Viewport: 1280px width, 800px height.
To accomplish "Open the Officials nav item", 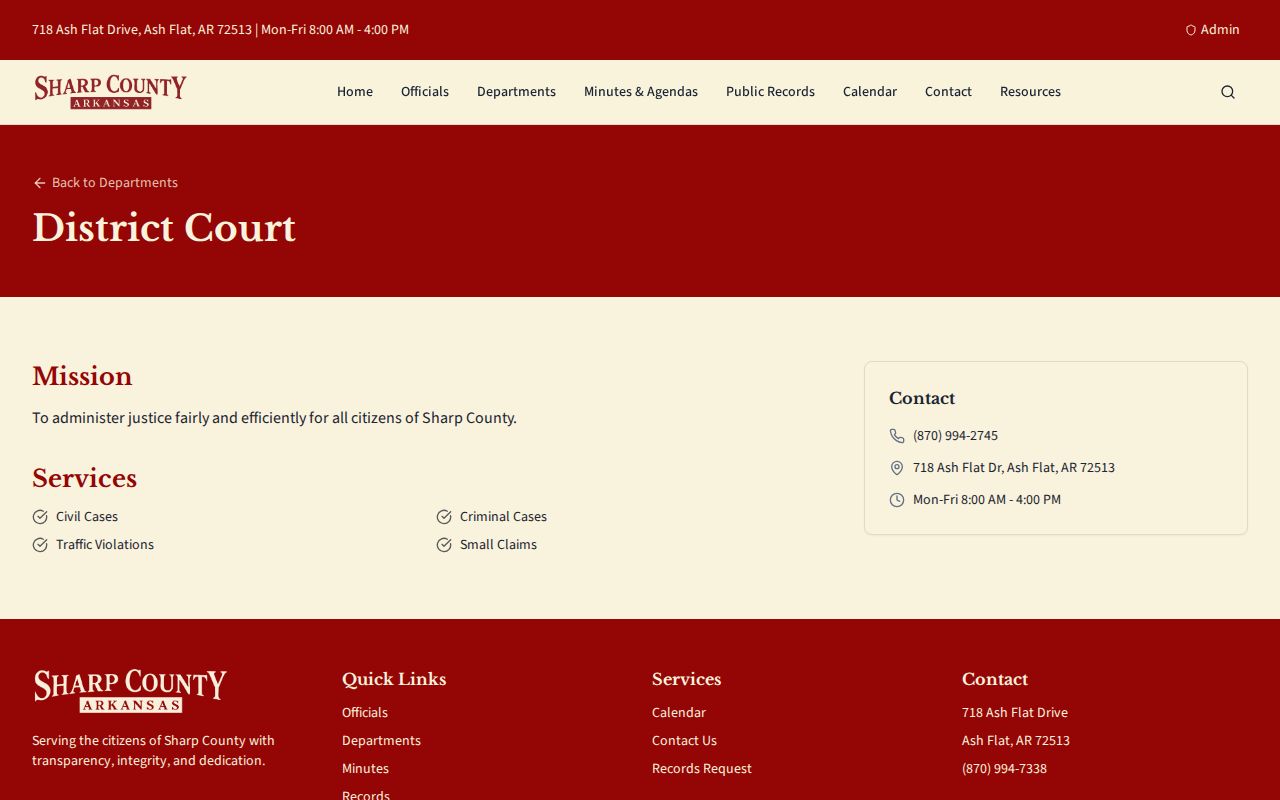I will (425, 92).
